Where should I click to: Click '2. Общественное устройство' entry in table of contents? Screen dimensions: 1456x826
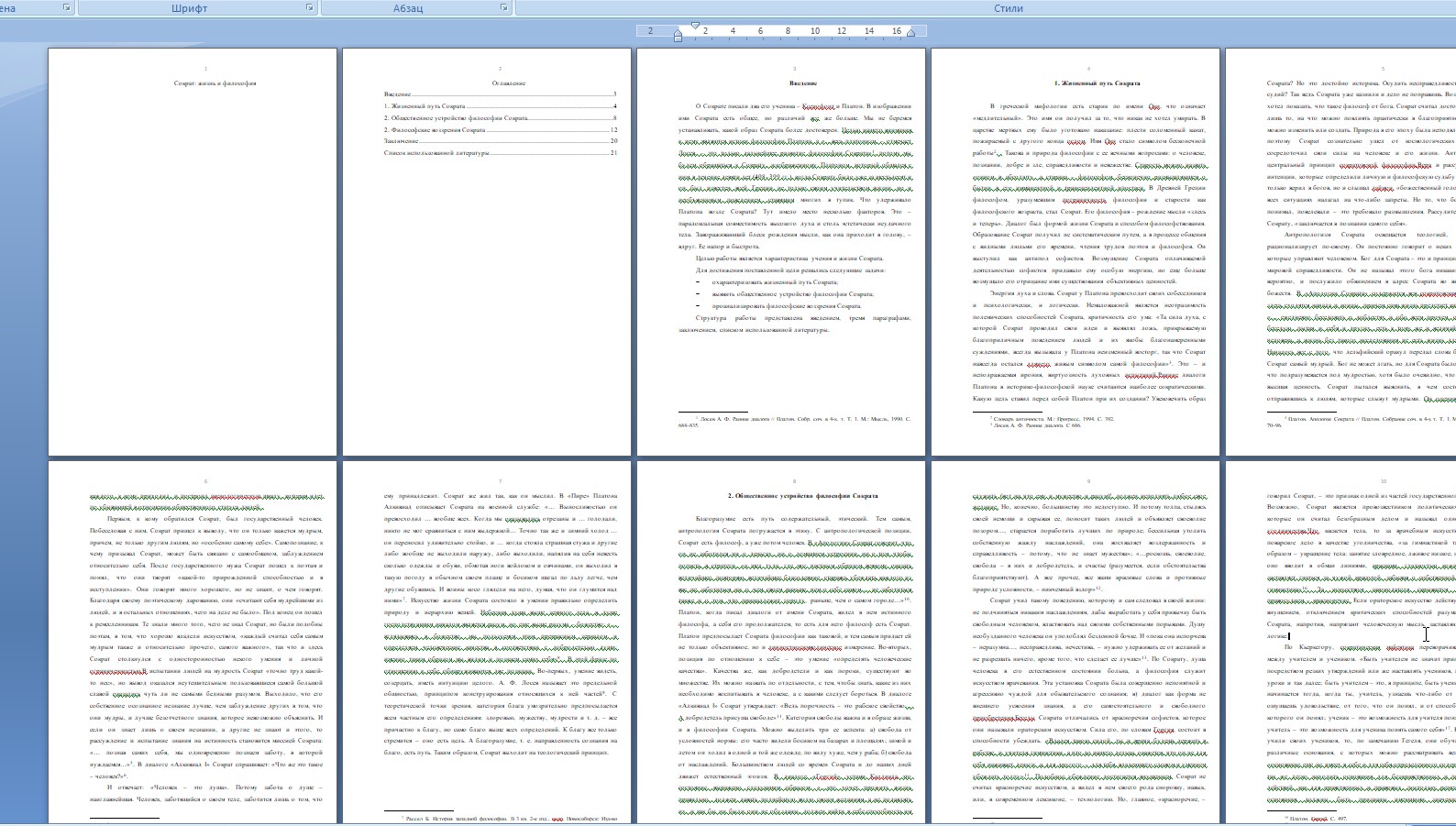click(x=456, y=118)
